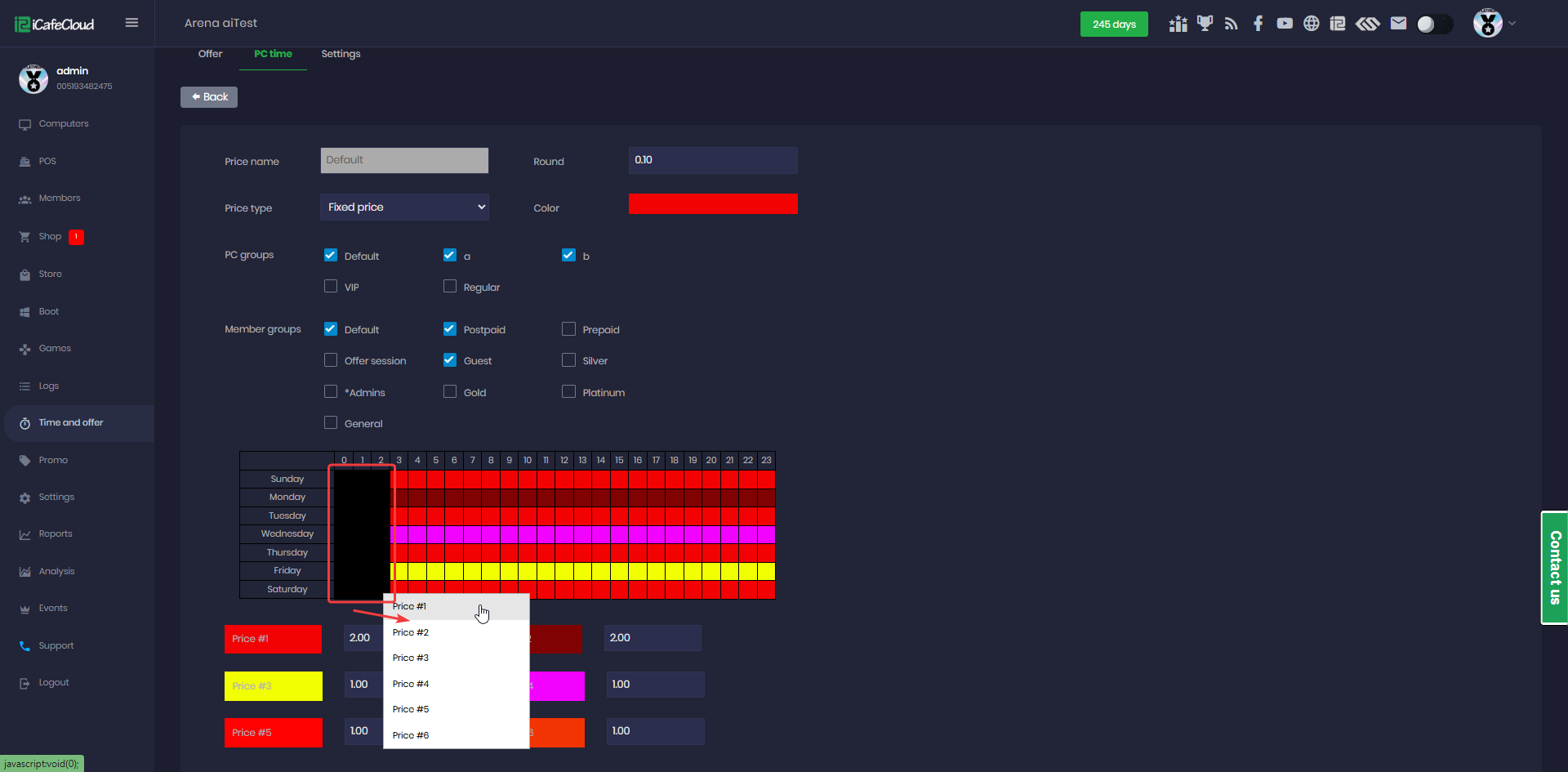Collapse sidebar with the hamburger menu icon
The height and width of the screenshot is (772, 1568).
coord(131,23)
